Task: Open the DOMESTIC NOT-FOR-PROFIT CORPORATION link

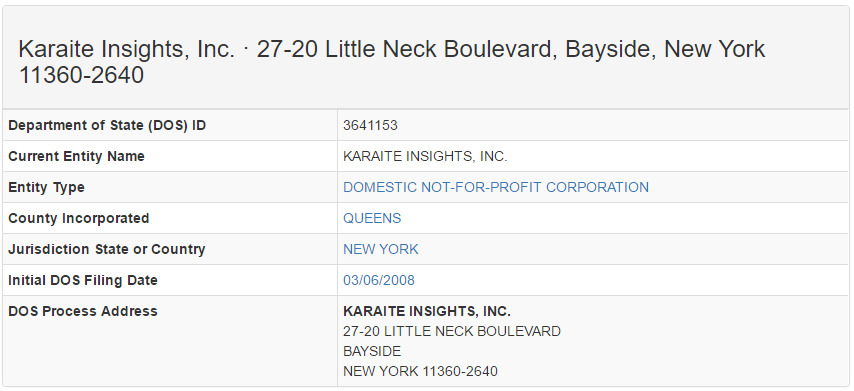Action: tap(496, 187)
